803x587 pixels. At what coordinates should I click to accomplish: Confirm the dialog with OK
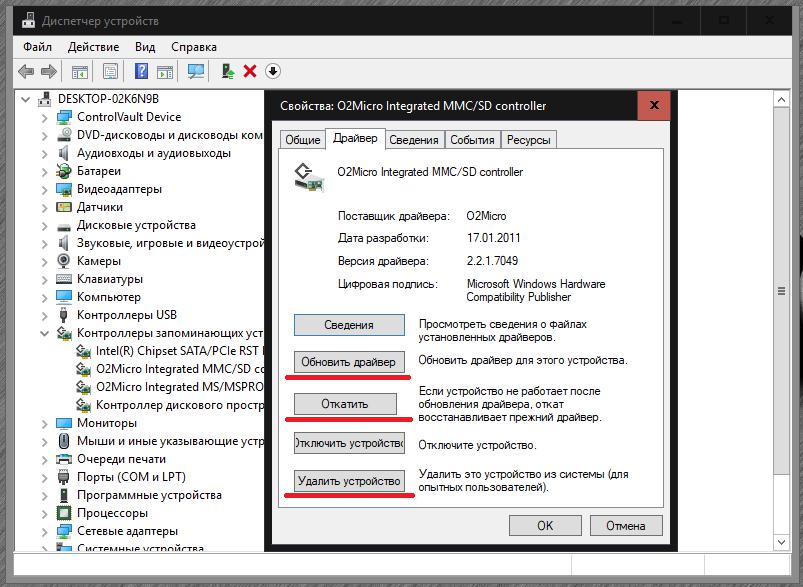(x=545, y=526)
